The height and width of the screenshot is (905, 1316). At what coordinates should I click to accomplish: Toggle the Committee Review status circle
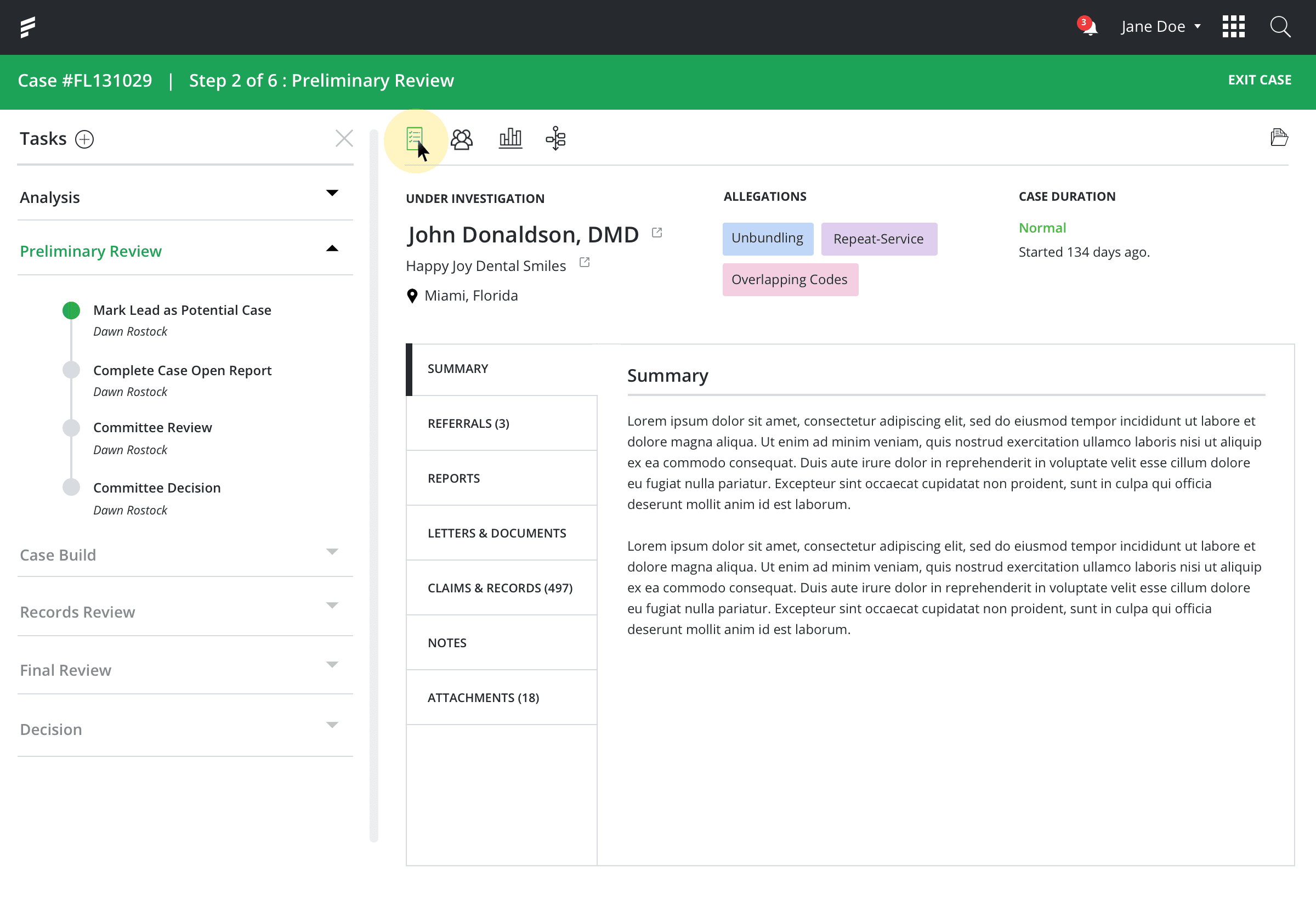(71, 428)
